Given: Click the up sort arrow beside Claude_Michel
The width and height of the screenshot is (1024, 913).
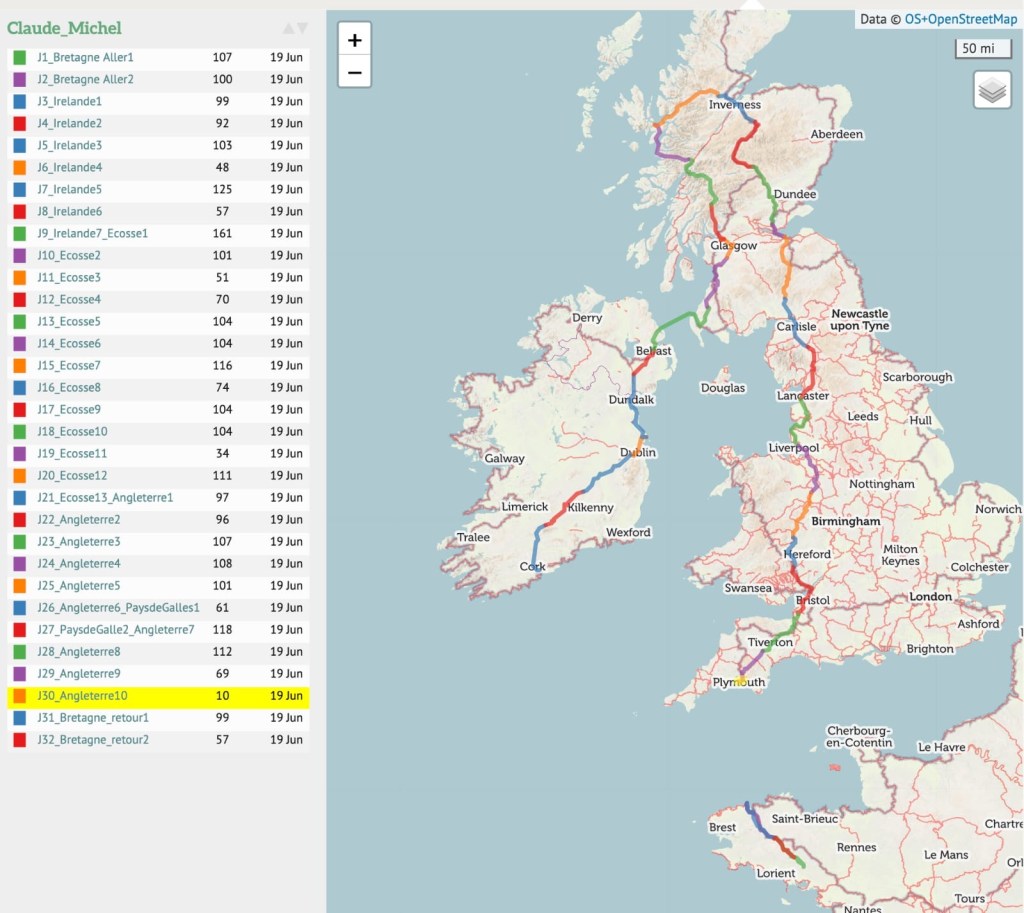Looking at the screenshot, I should (288, 28).
